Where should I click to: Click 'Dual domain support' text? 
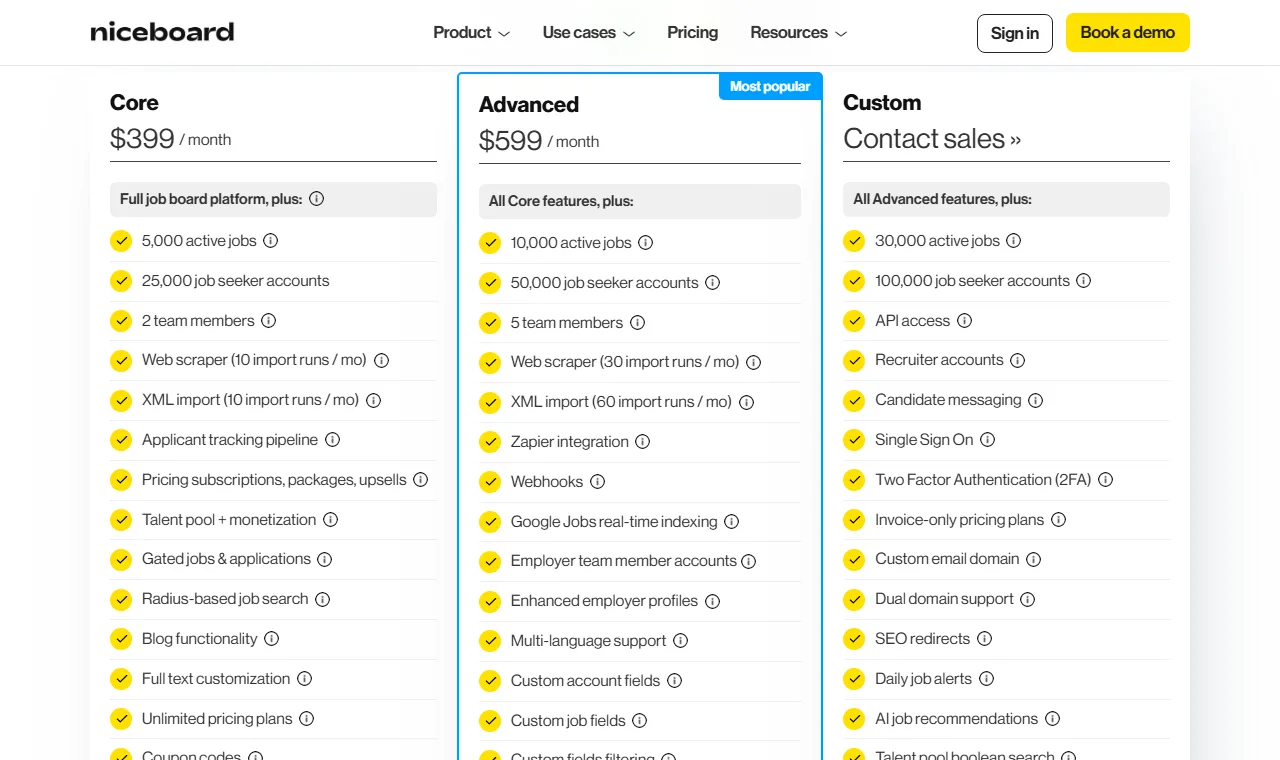click(x=944, y=599)
